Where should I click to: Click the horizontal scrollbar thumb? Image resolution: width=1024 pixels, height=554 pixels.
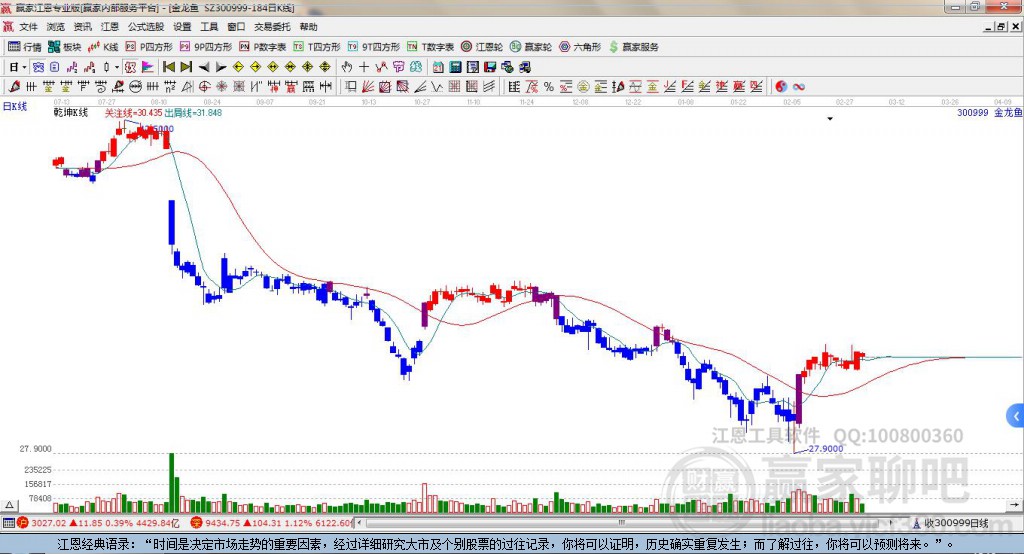622,523
